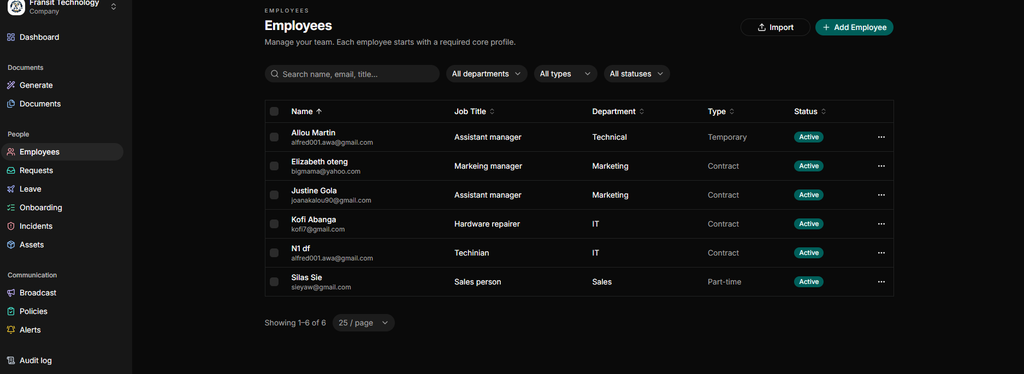Click the email bigmama@yahoo.com
Screen dimensions: 1024x374
click(x=326, y=171)
